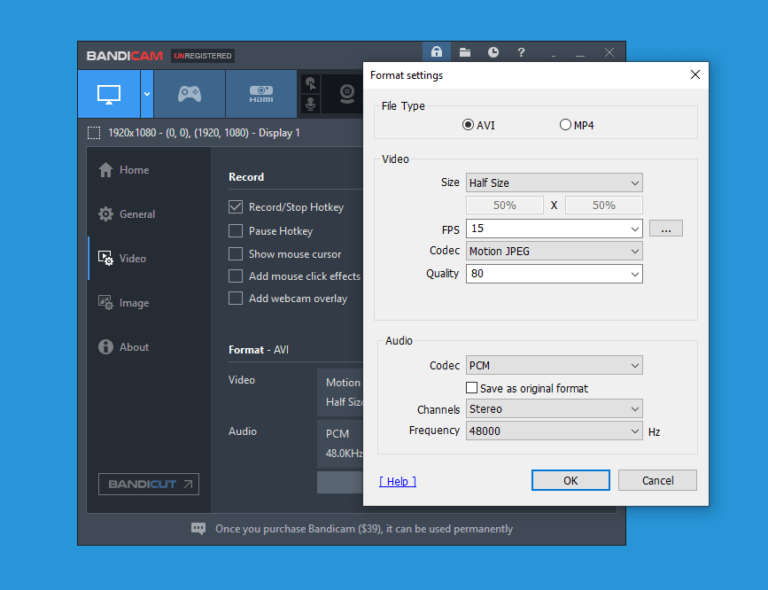Image resolution: width=768 pixels, height=590 pixels.
Task: Open the help question mark icon
Action: point(521,52)
